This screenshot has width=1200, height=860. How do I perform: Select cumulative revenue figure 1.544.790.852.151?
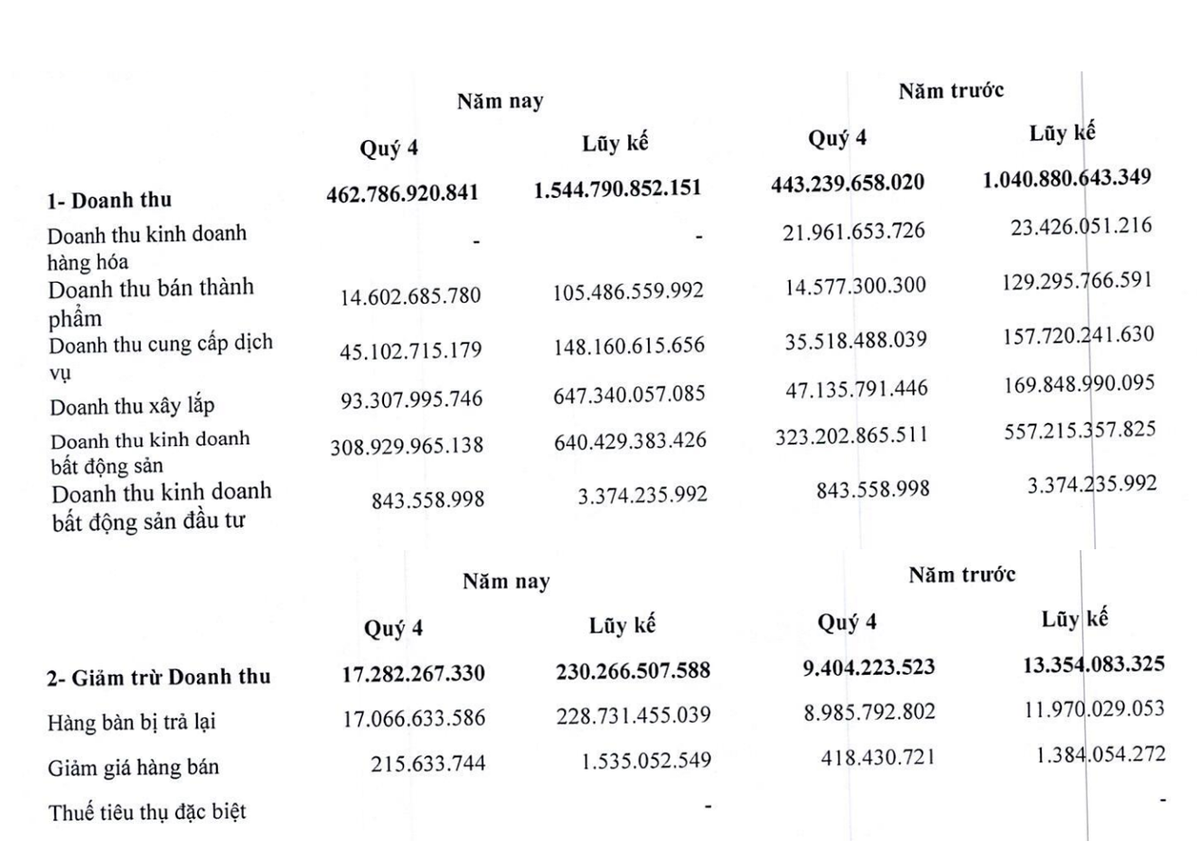[616, 188]
